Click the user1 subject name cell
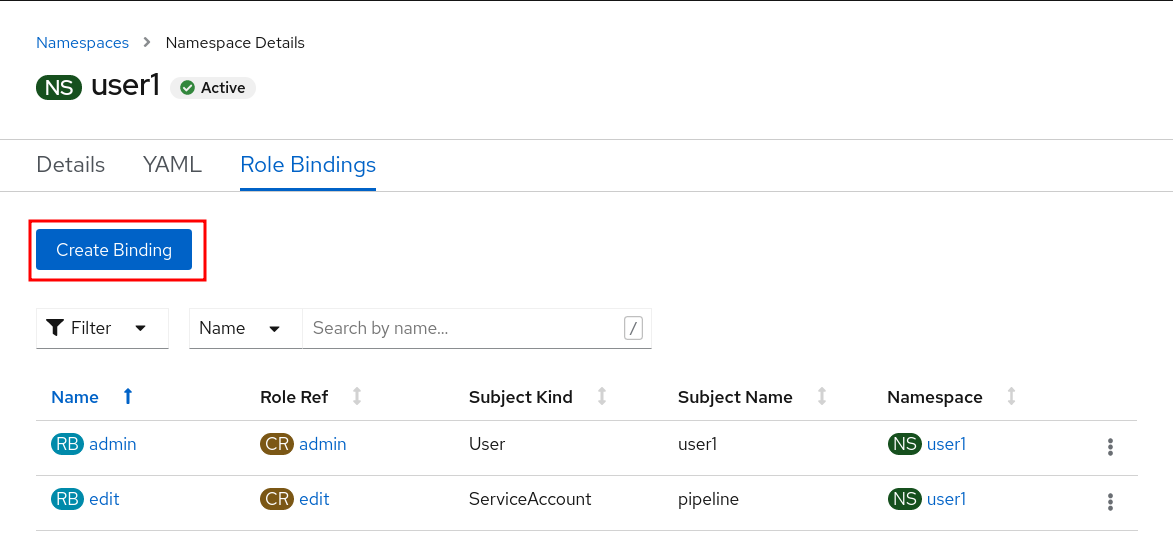The width and height of the screenshot is (1173, 540). point(697,444)
